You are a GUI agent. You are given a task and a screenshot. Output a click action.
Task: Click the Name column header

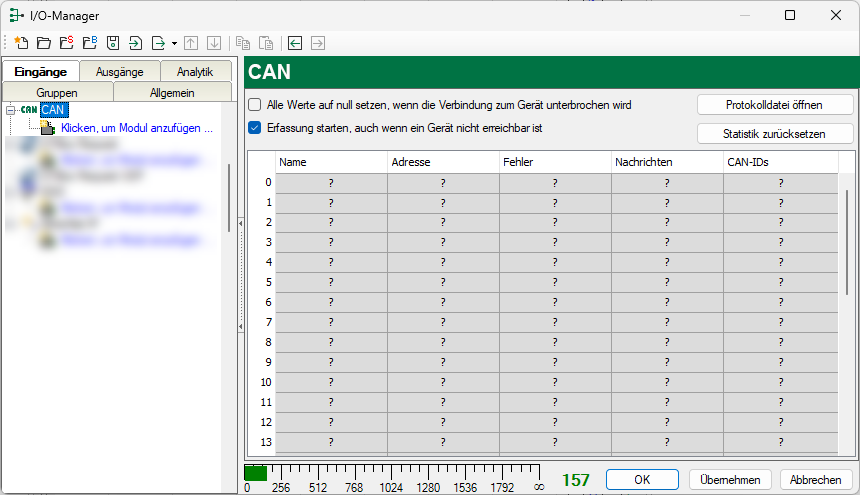point(331,162)
